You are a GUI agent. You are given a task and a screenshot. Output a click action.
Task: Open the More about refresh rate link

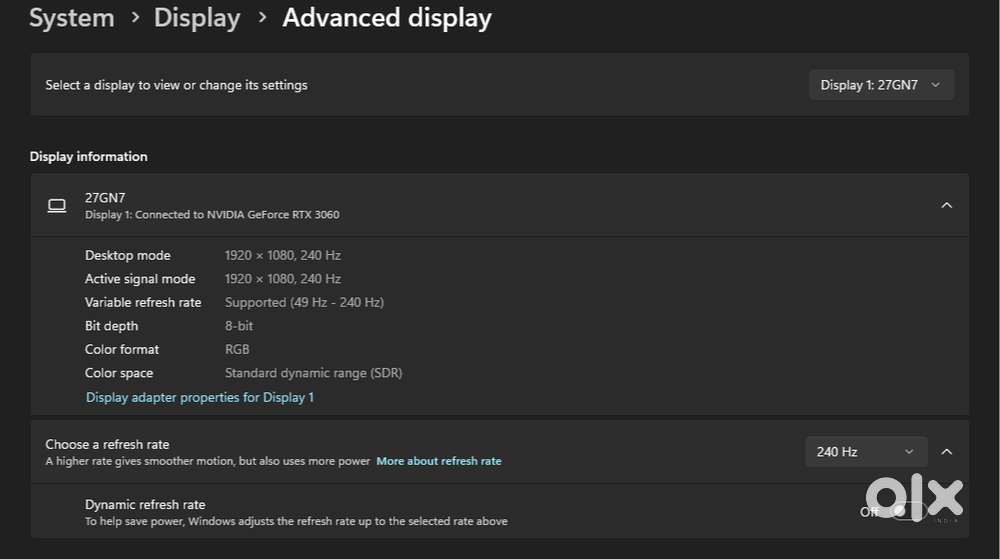coord(438,461)
